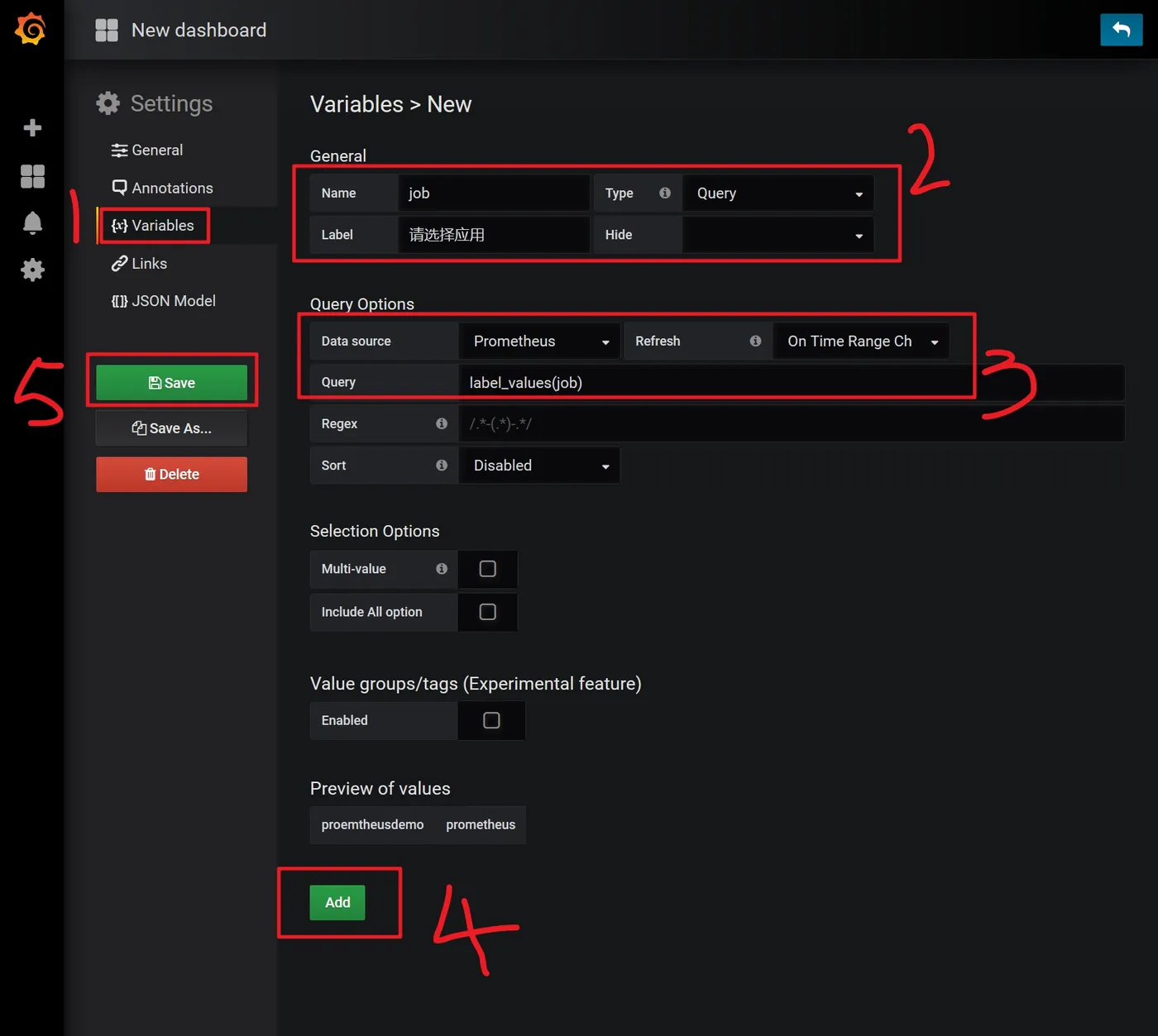Open the Type dropdown showing Query
The height and width of the screenshot is (1036, 1158).
coord(778,193)
